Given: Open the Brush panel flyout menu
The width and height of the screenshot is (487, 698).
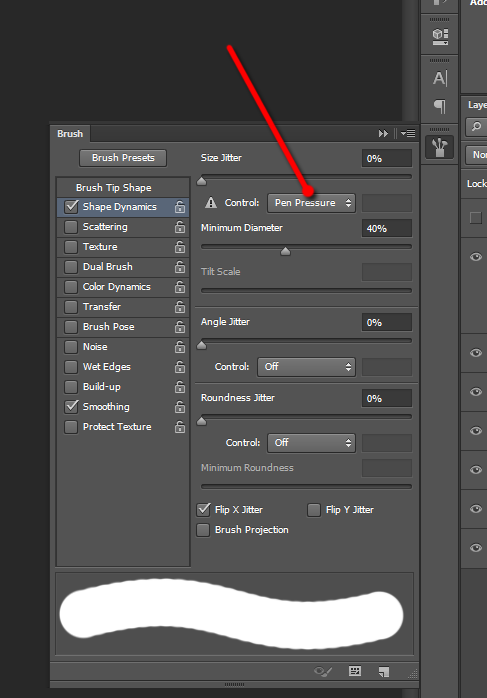Looking at the screenshot, I should (408, 134).
